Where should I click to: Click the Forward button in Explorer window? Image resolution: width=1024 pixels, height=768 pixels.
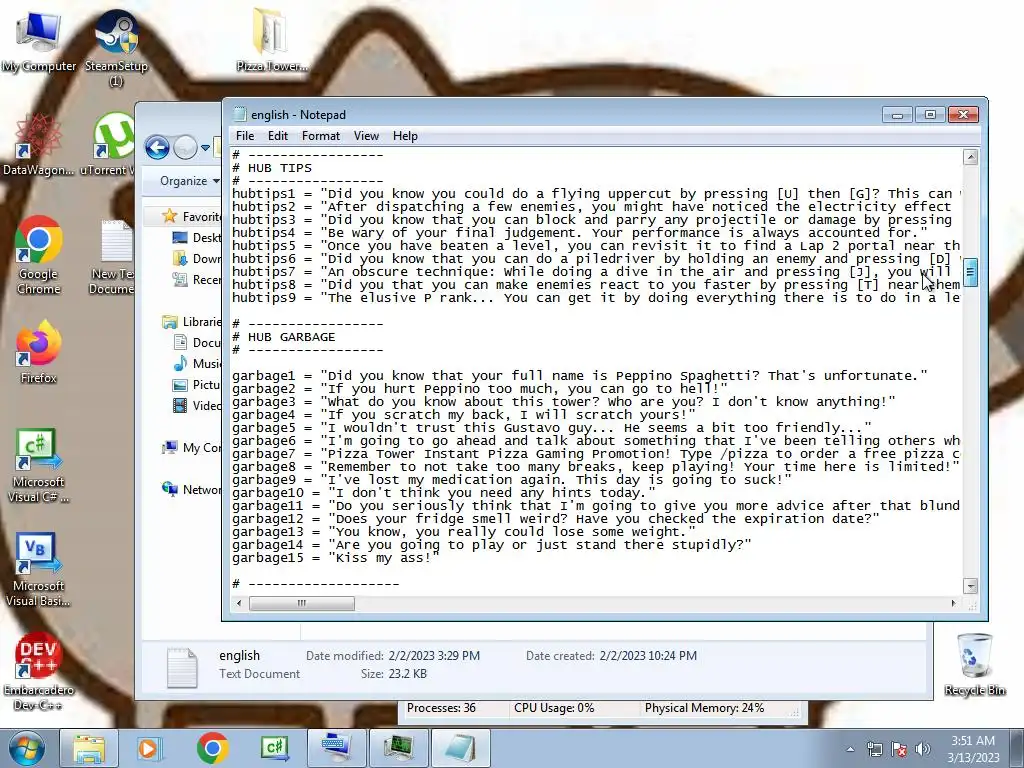pyautogui.click(x=185, y=148)
